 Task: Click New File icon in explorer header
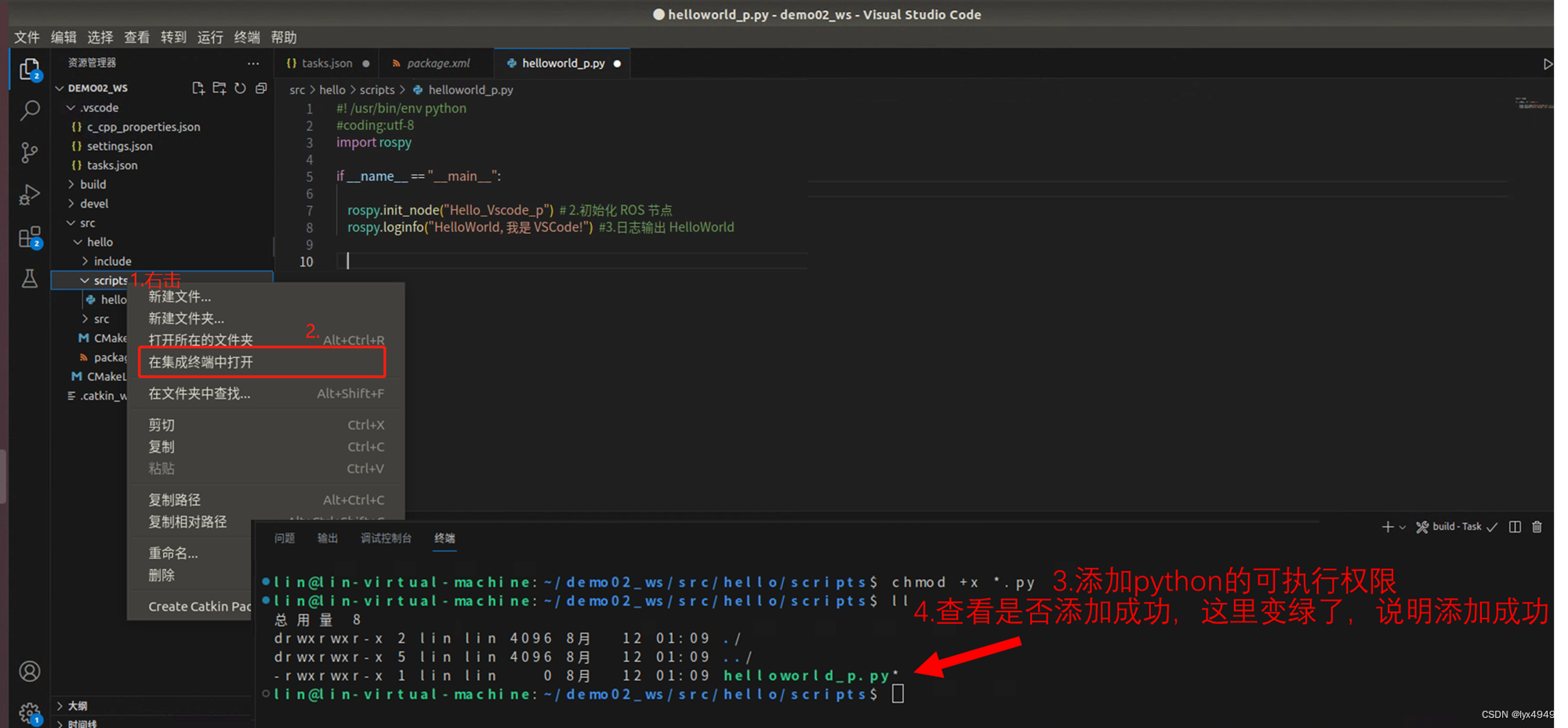tap(198, 89)
